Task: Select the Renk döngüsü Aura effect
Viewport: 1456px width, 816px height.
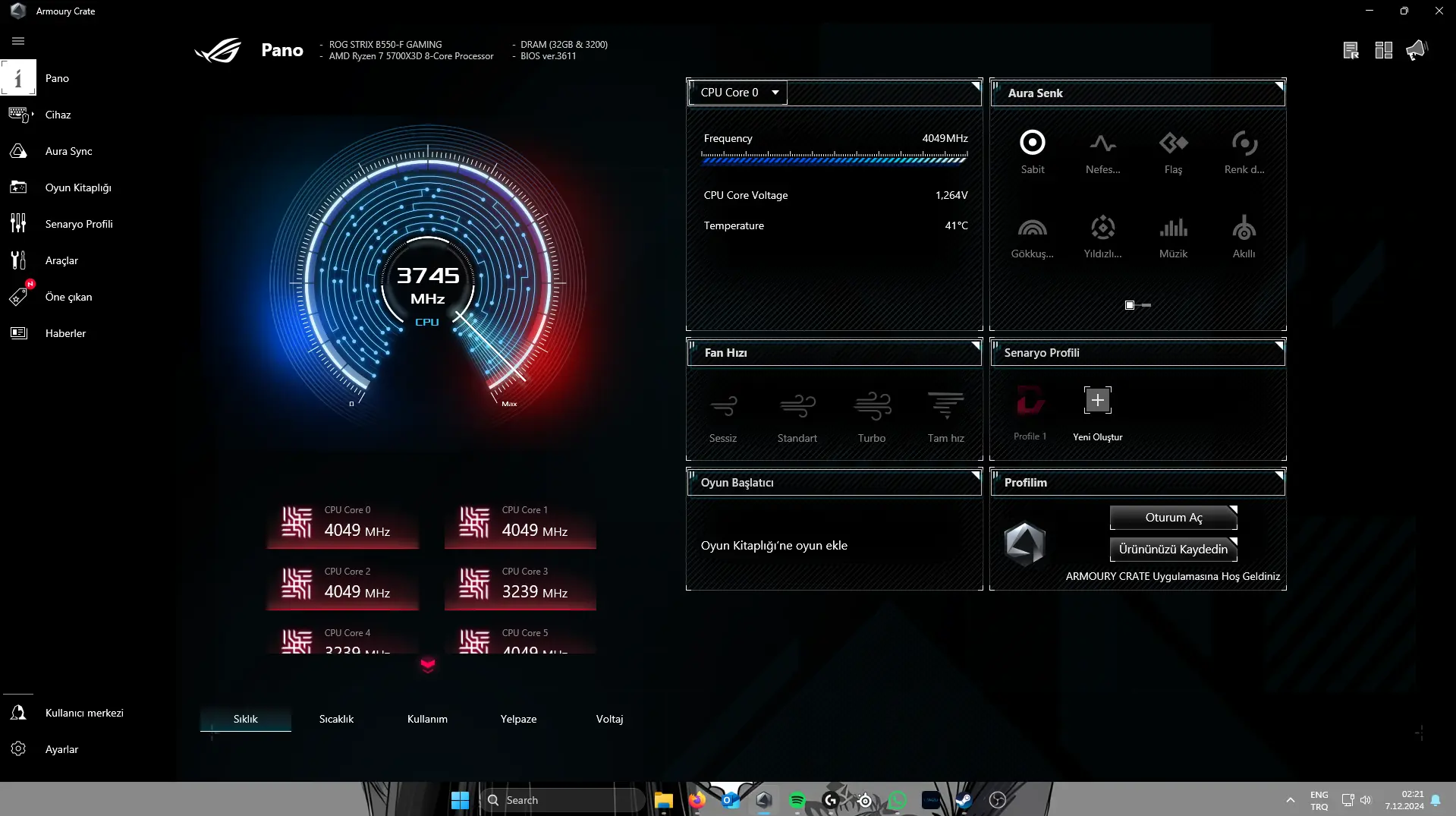Action: [1244, 152]
